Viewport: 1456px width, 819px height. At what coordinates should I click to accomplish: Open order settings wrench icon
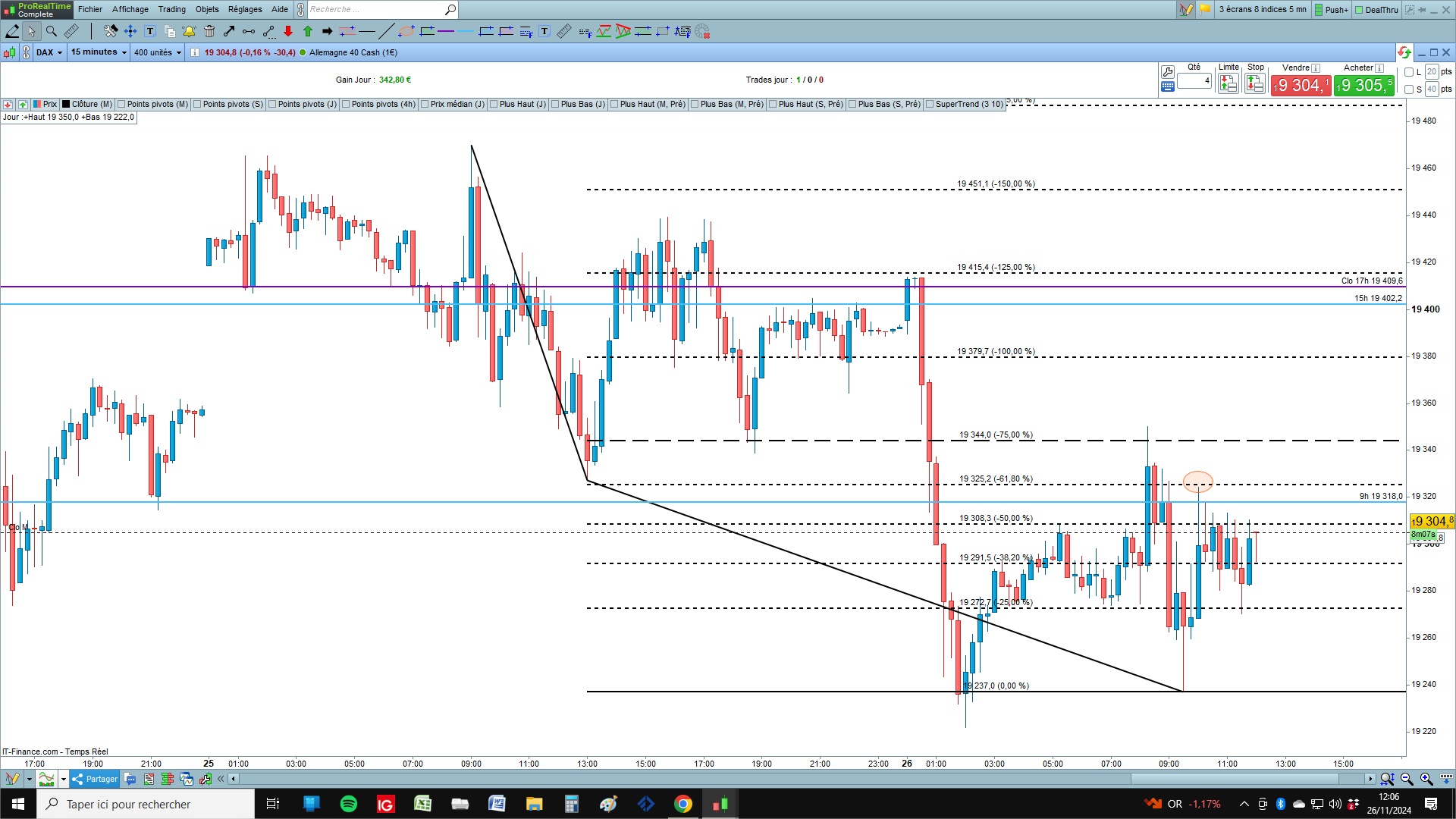tap(1168, 72)
